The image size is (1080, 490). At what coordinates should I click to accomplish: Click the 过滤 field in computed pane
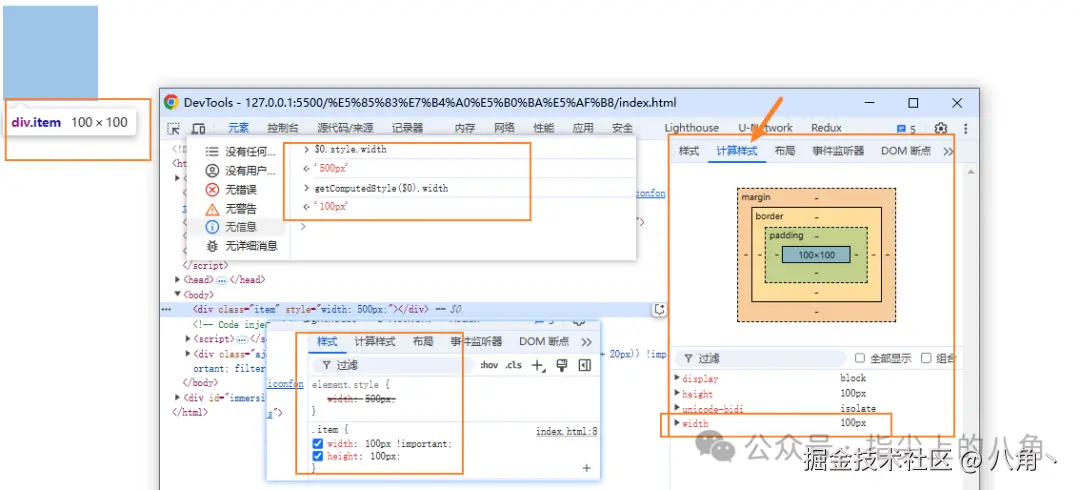[760, 358]
